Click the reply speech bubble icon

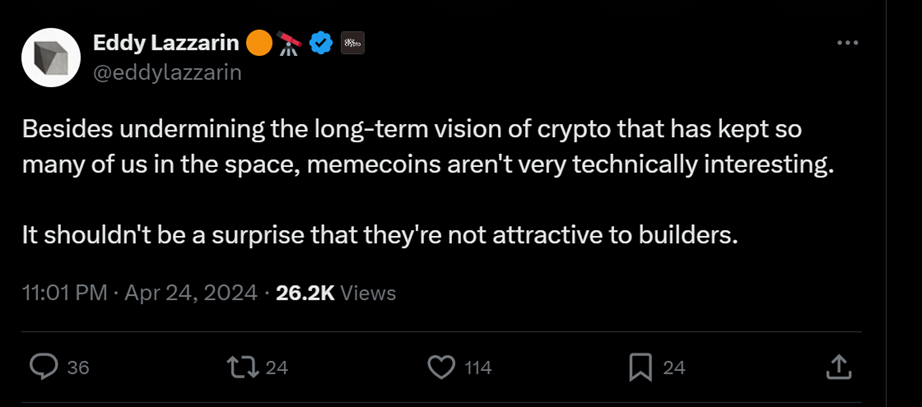pos(43,367)
